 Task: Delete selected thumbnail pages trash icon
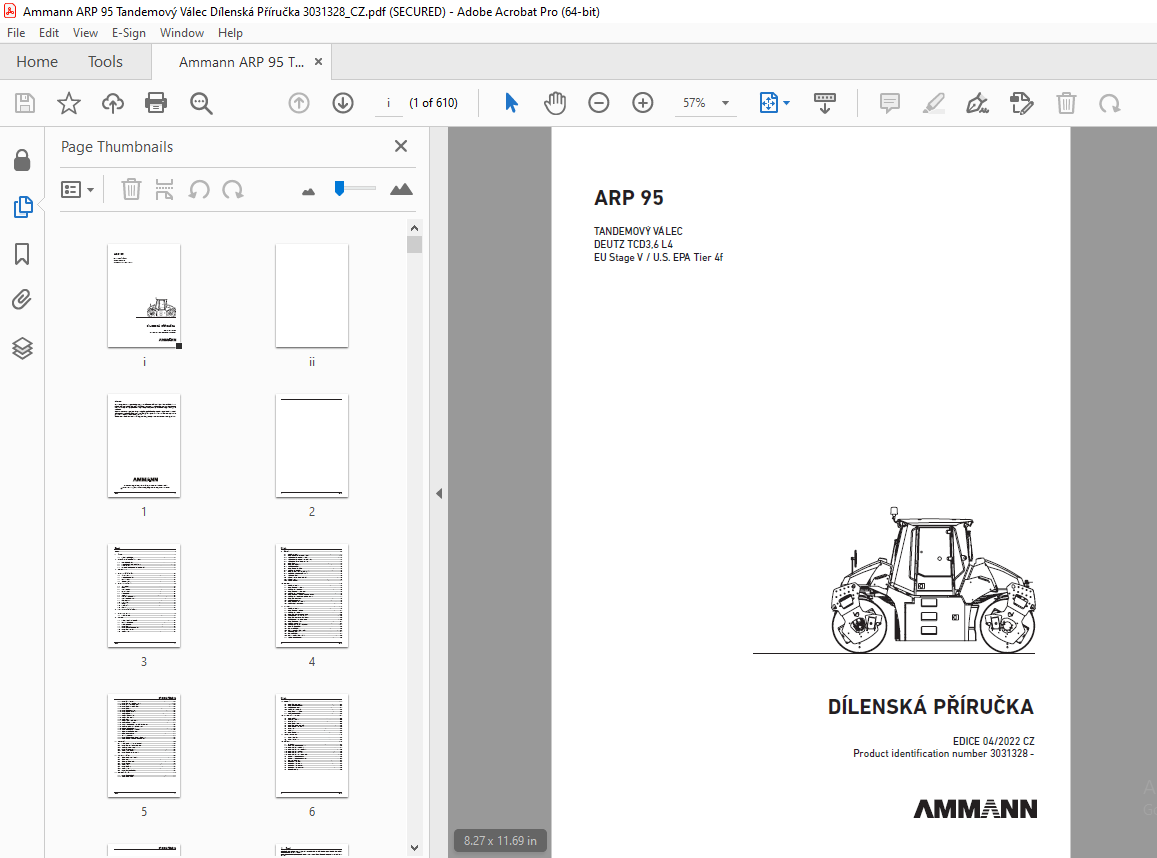131,190
